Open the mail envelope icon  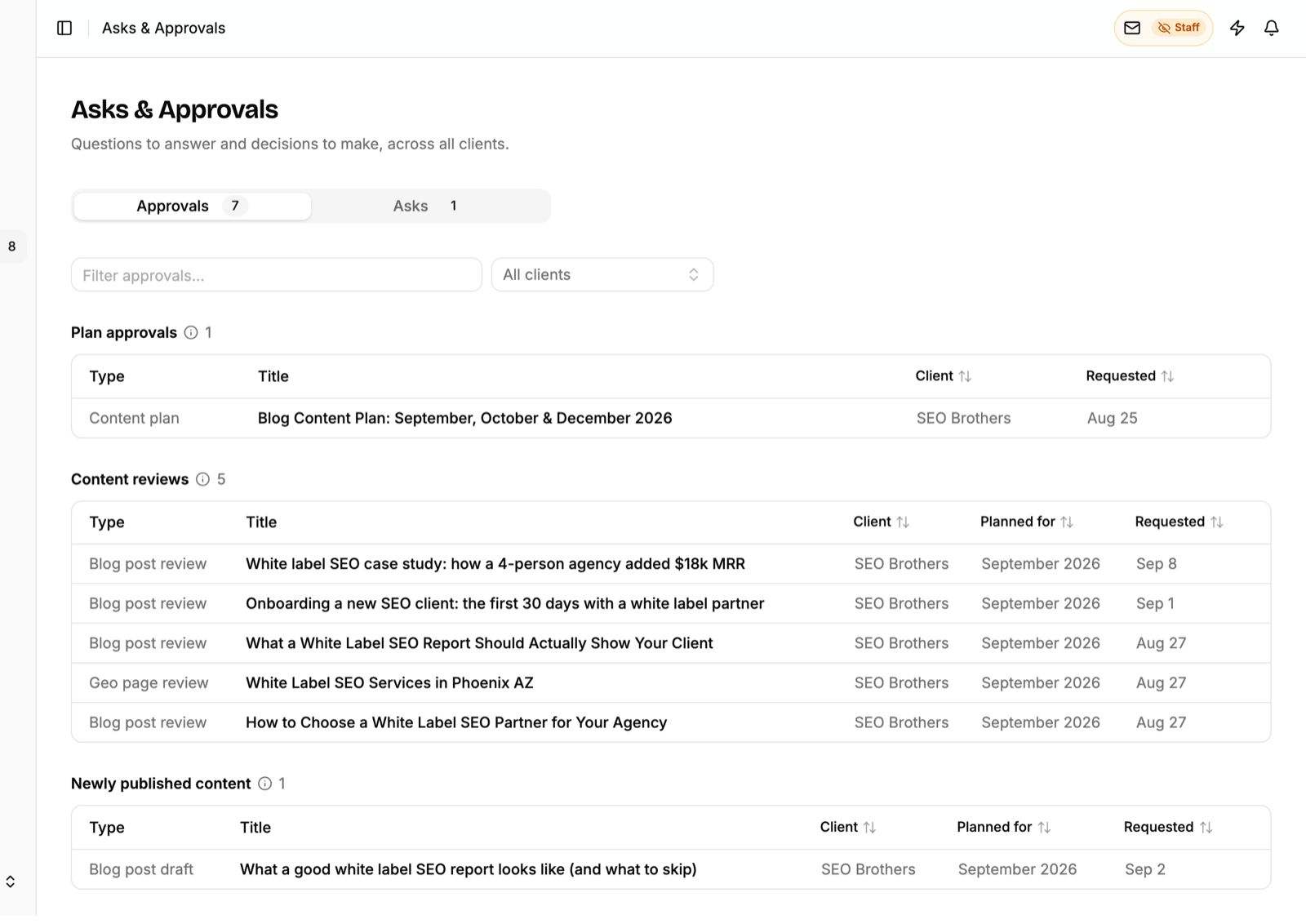1132,28
